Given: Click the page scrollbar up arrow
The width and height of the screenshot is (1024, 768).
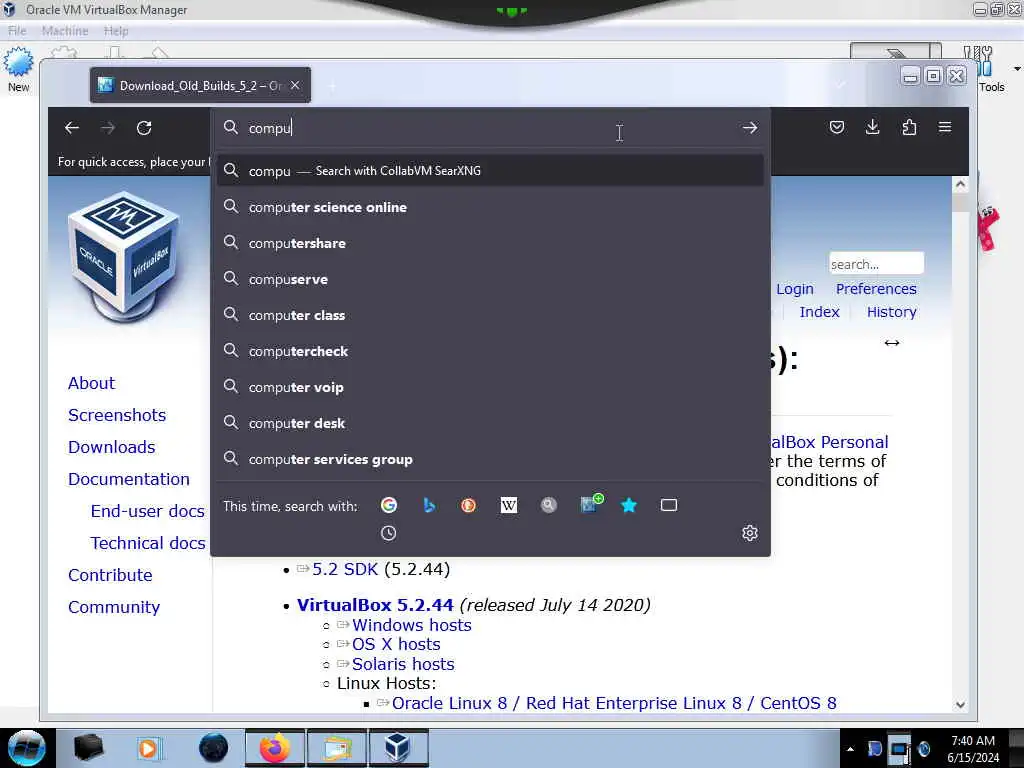Looking at the screenshot, I should [x=960, y=184].
